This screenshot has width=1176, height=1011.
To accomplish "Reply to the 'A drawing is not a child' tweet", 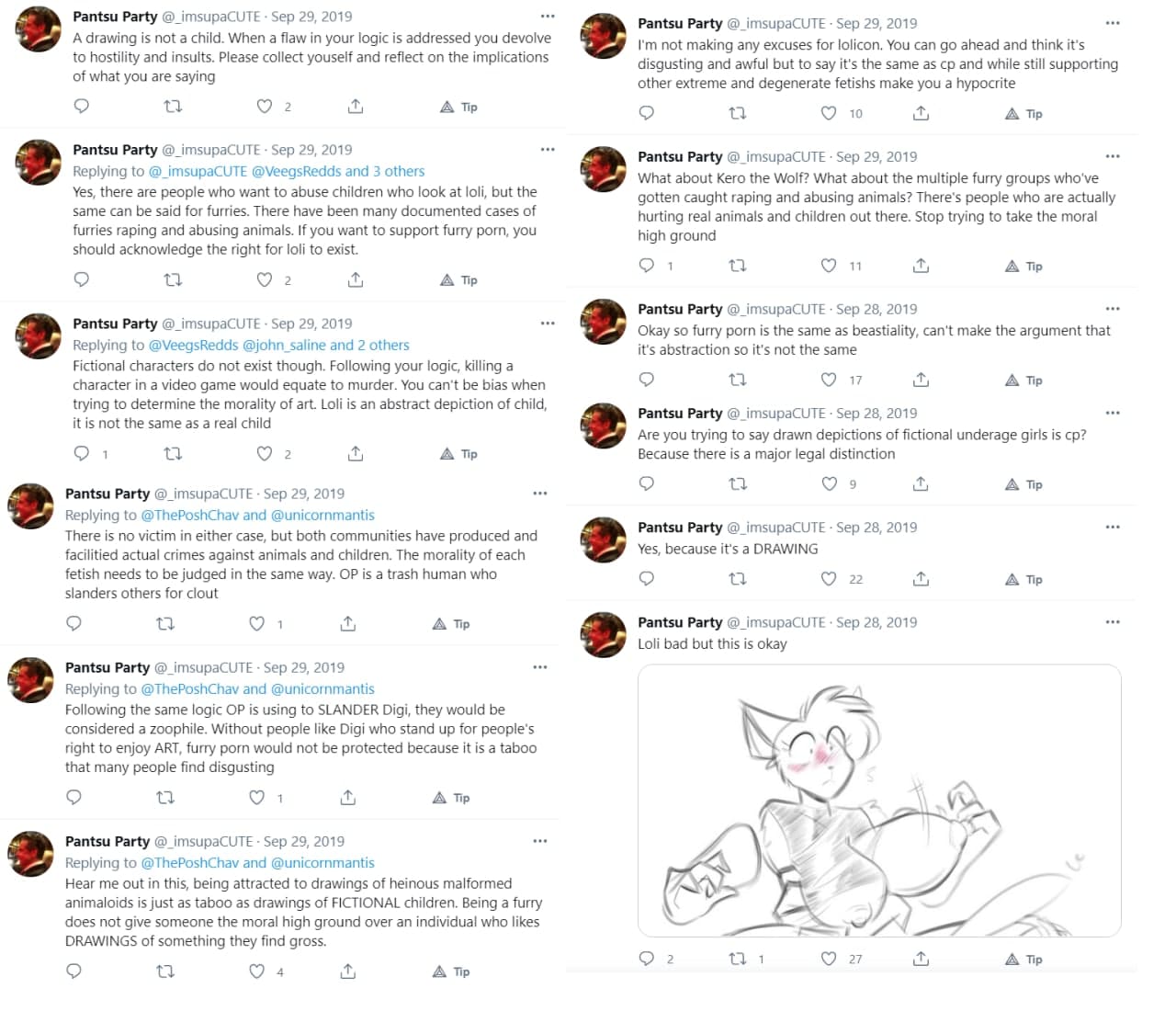I will [x=82, y=107].
